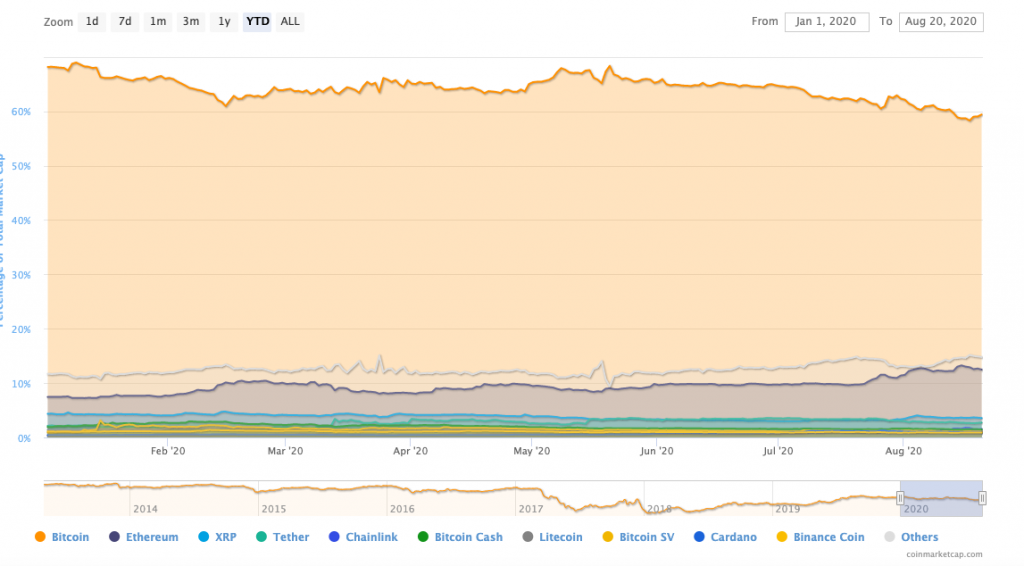
Task: Click Binance Coin yellow legend dot
Action: pyautogui.click(x=782, y=537)
